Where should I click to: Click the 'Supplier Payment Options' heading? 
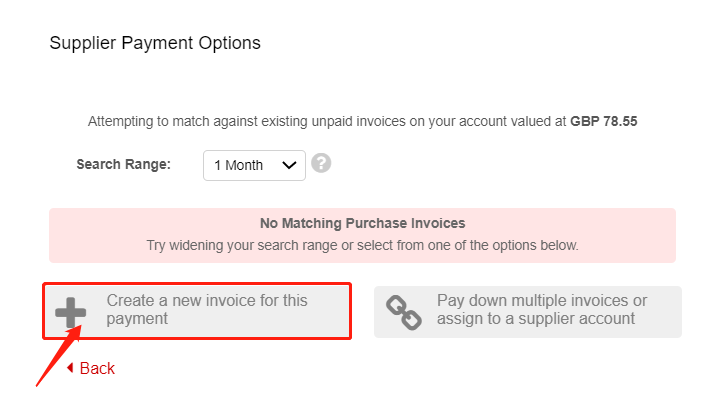point(155,43)
